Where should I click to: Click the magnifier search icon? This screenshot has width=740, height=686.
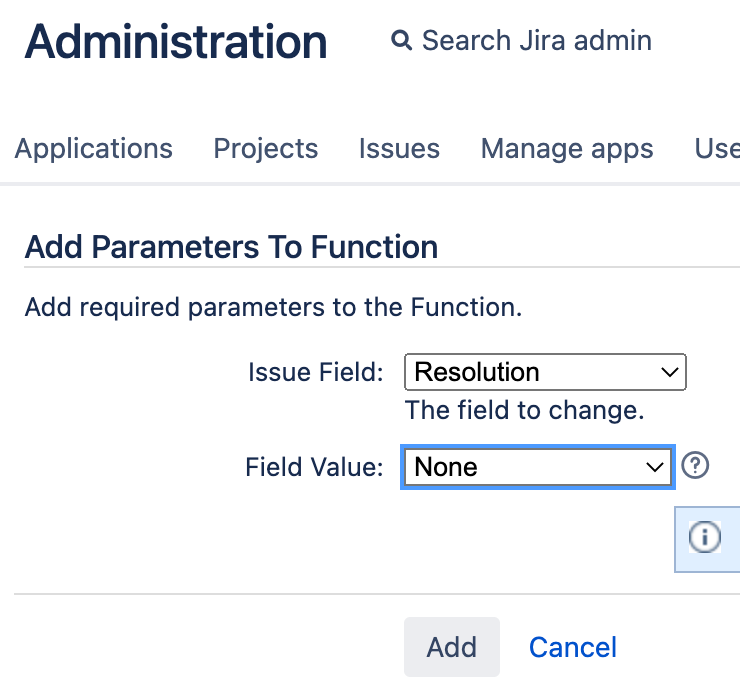click(401, 41)
